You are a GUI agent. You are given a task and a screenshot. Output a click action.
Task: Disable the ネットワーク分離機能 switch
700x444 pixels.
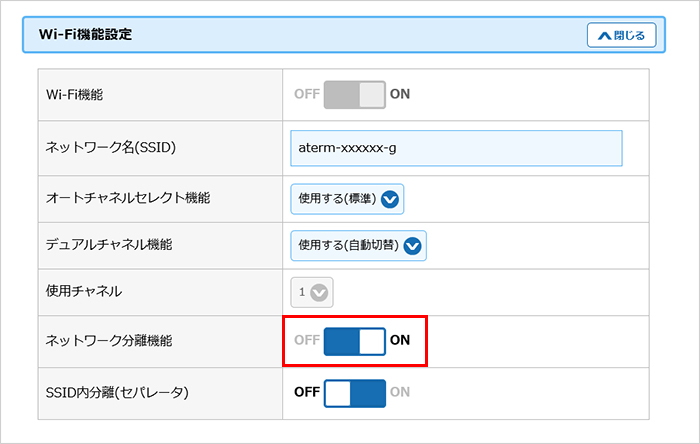pyautogui.click(x=354, y=340)
